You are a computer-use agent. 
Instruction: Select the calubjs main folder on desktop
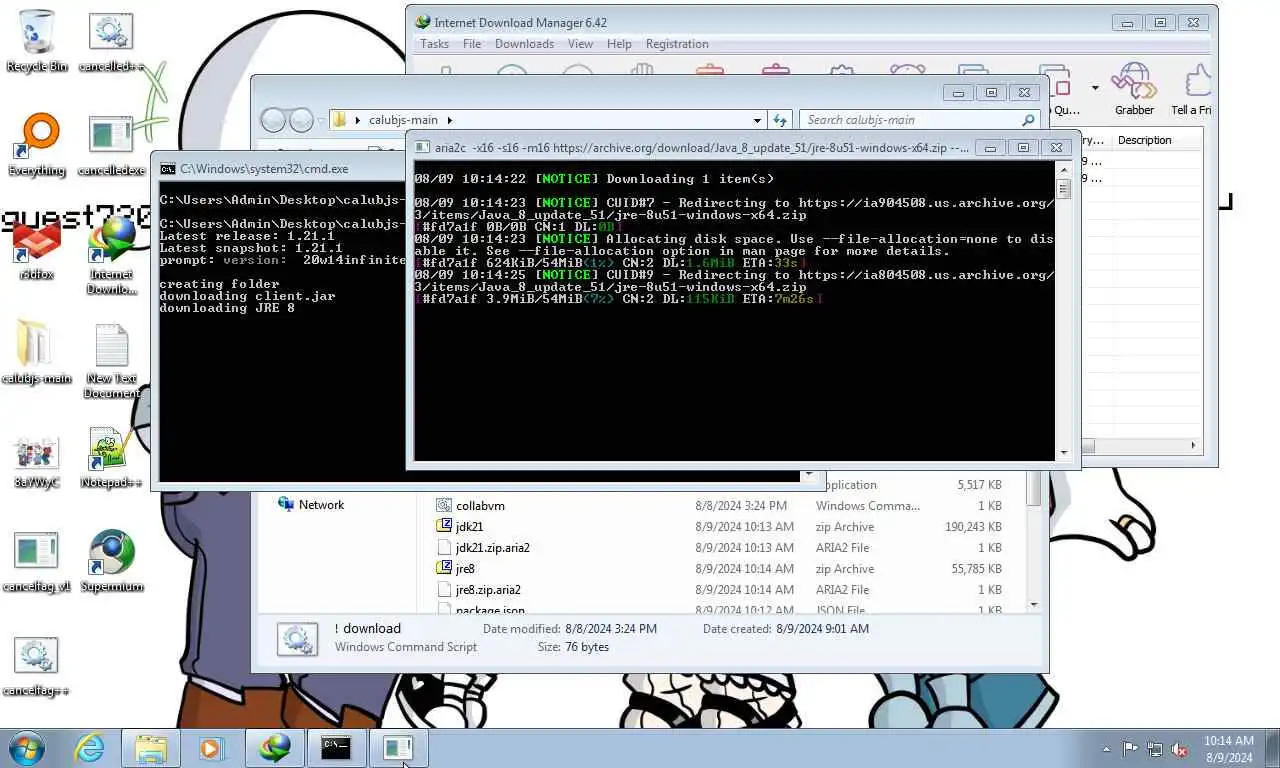click(x=37, y=352)
